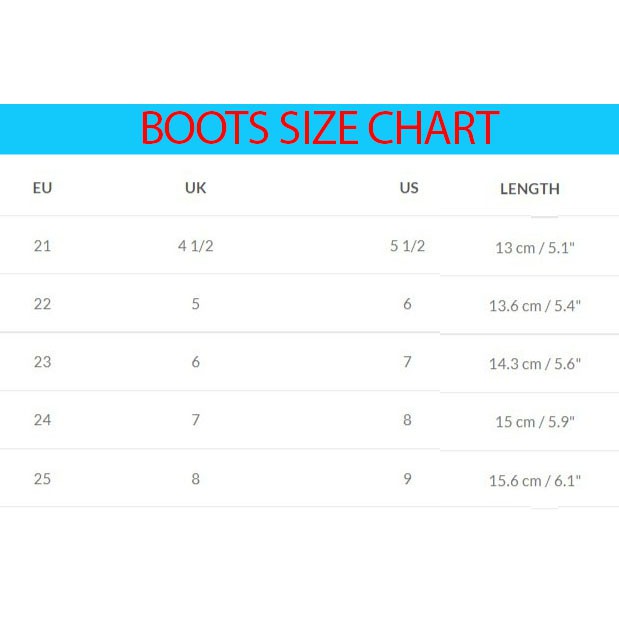This screenshot has height=619, width=619.
Task: Select EU size 25 cell
Action: tap(42, 479)
